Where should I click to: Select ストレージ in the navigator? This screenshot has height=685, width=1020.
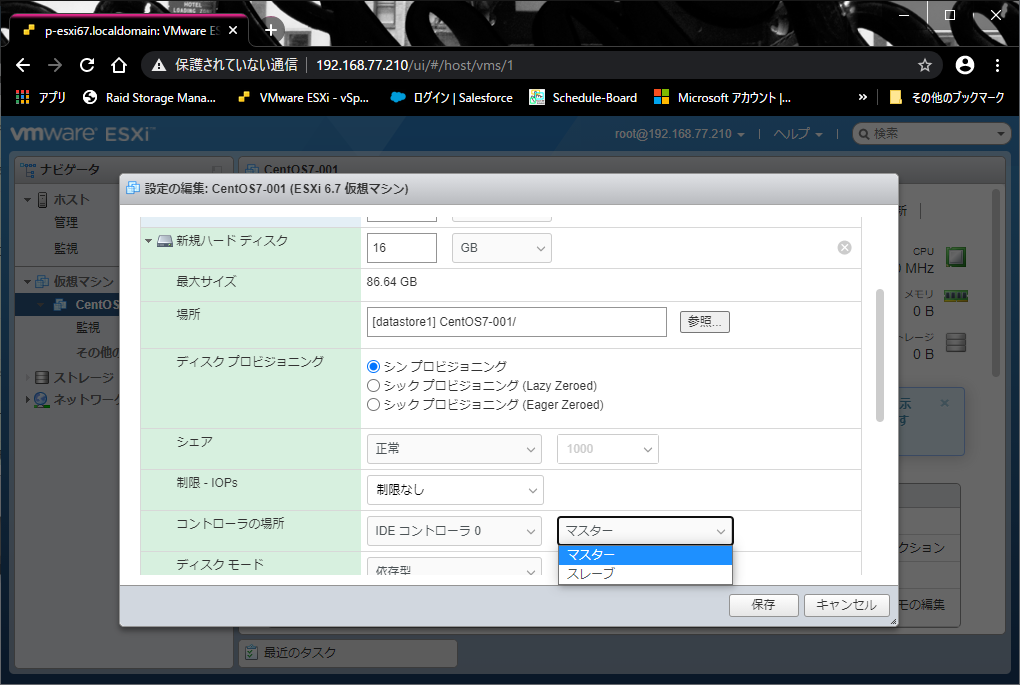pos(83,377)
